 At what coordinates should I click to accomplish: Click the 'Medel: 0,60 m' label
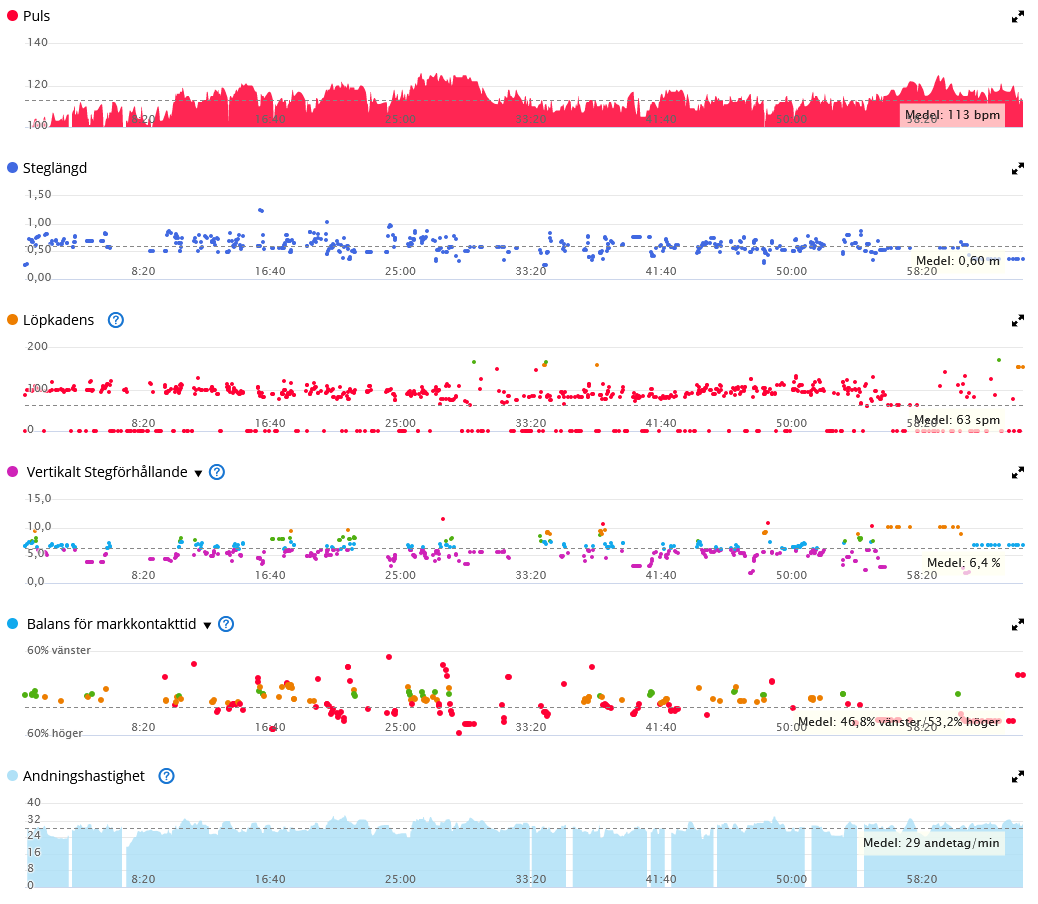[958, 261]
